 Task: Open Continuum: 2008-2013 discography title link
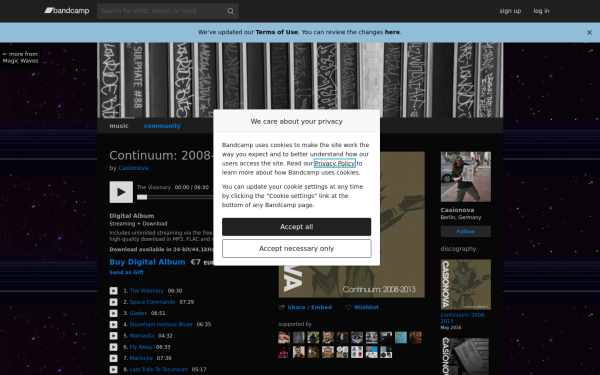click(x=463, y=318)
